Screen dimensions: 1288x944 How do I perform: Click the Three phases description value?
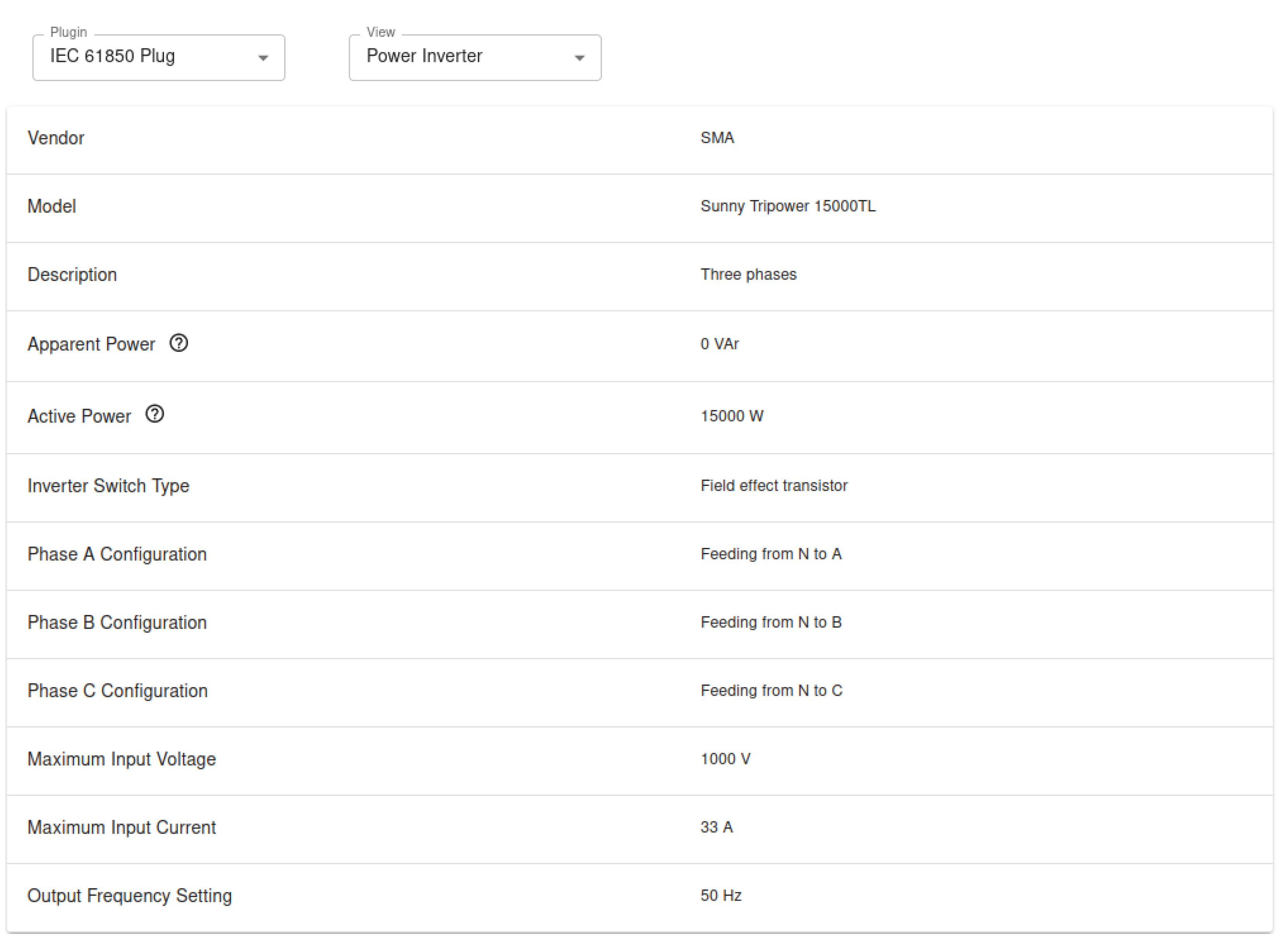click(x=748, y=275)
